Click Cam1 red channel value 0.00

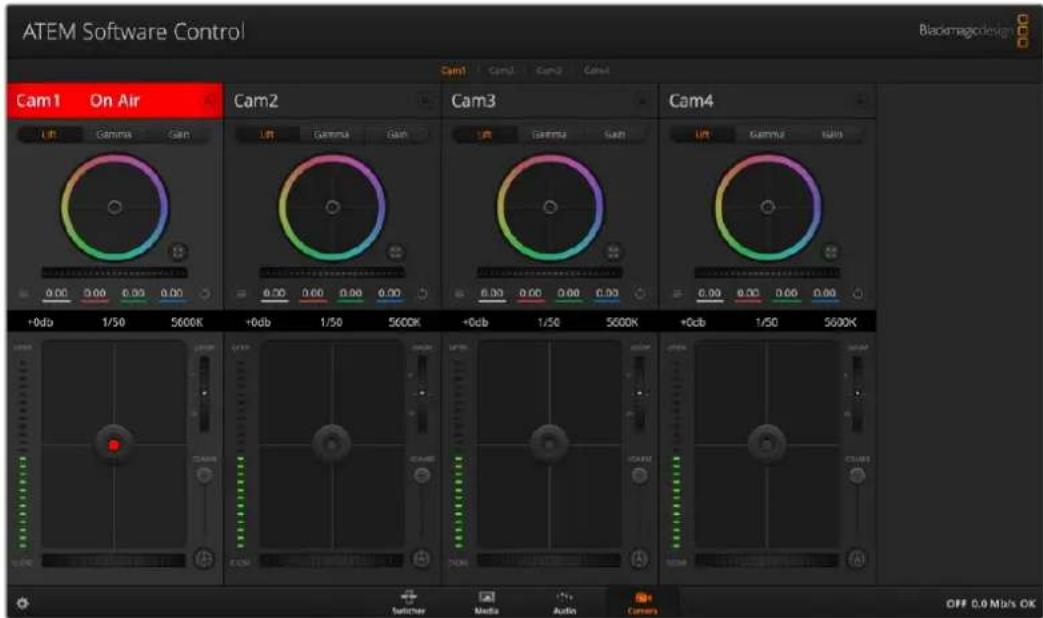pyautogui.click(x=94, y=294)
